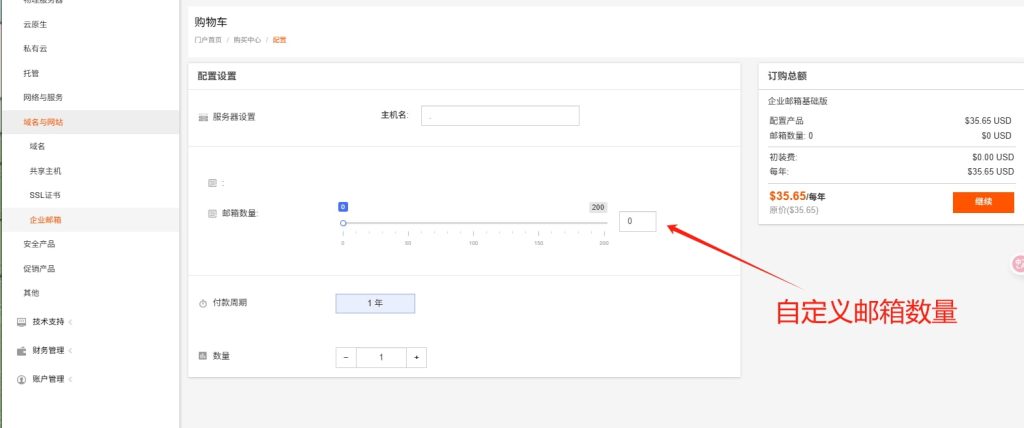Click the slider track near 100
This screenshot has width=1024, height=428.
(473, 223)
